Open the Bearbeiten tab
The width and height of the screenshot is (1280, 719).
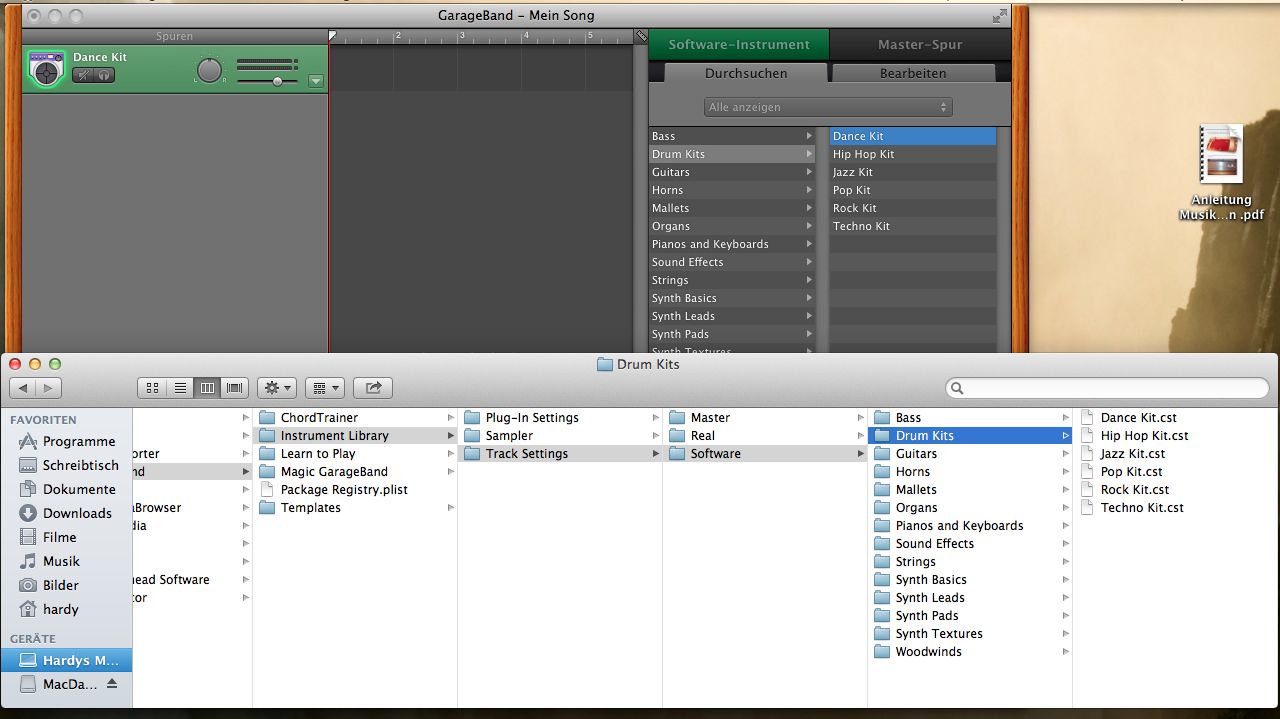pos(913,73)
